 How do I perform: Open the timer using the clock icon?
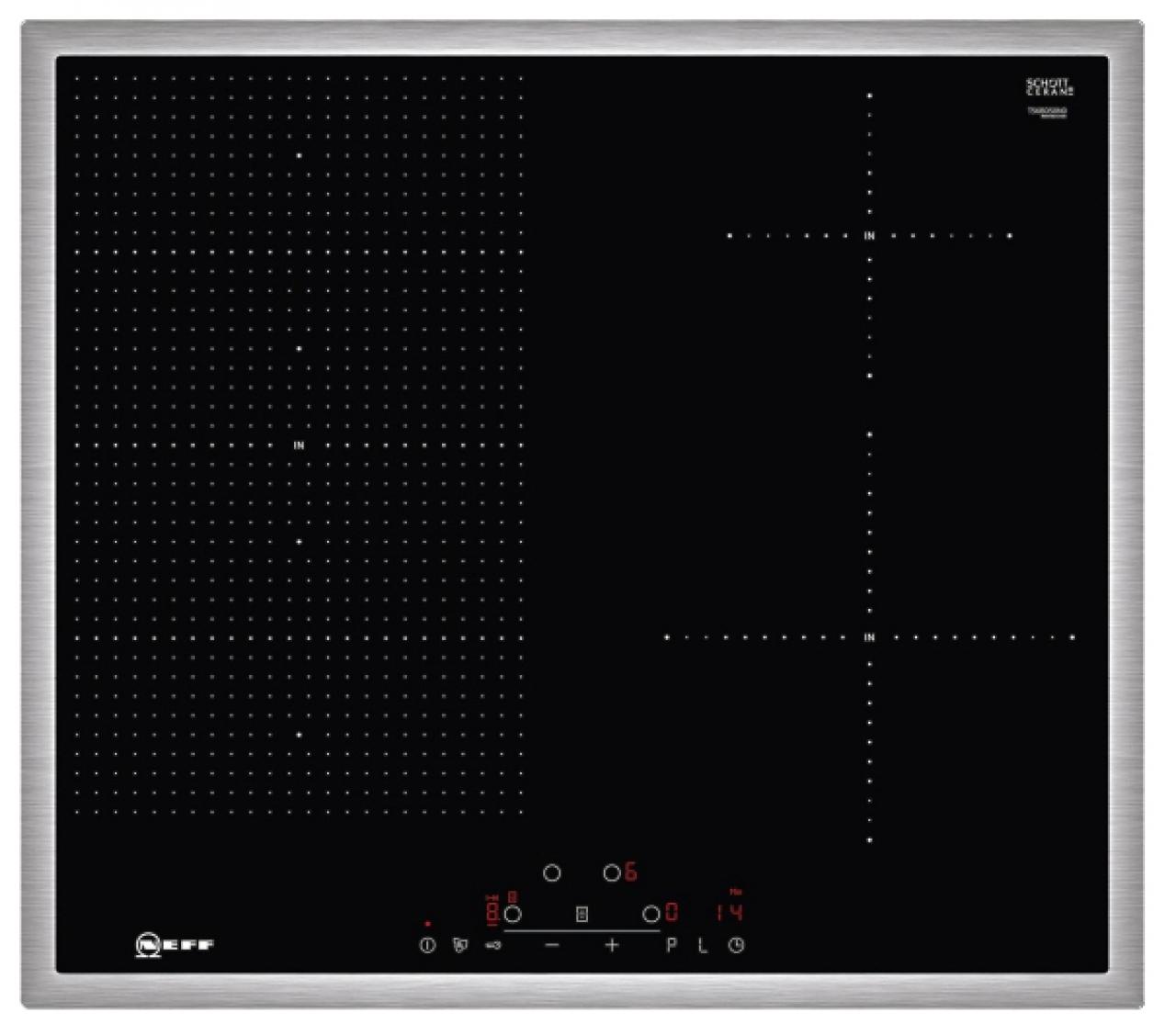pos(735,945)
